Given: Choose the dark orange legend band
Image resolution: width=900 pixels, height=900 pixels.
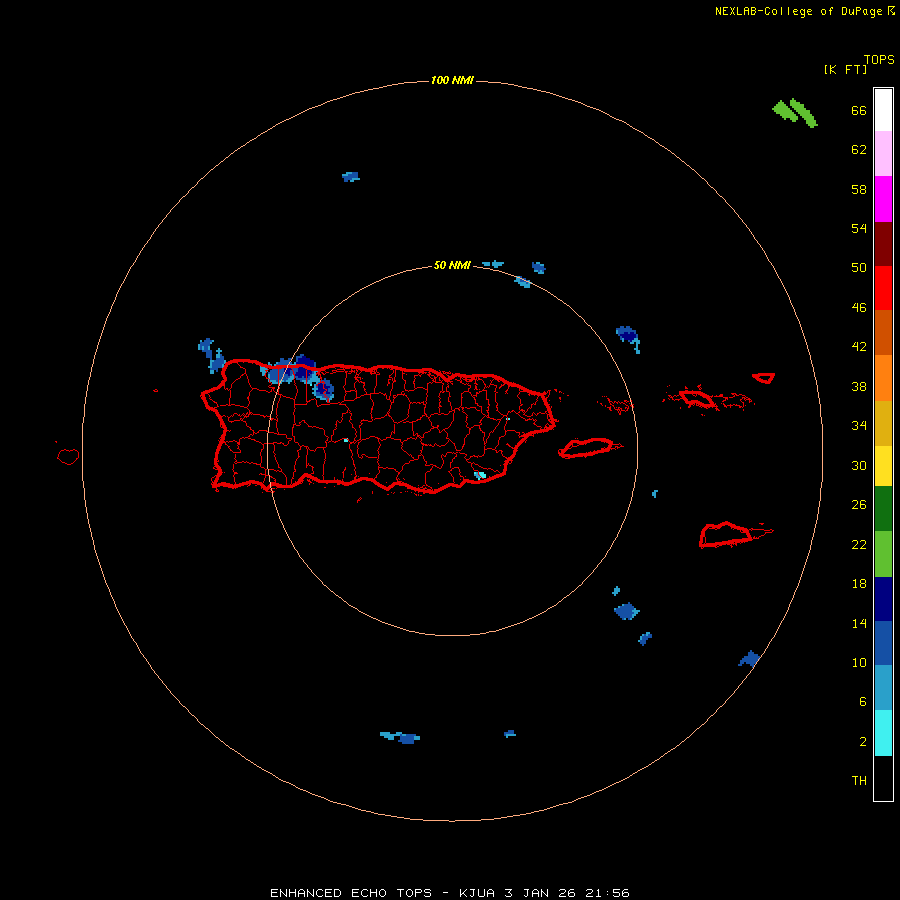Looking at the screenshot, I should point(883,333).
